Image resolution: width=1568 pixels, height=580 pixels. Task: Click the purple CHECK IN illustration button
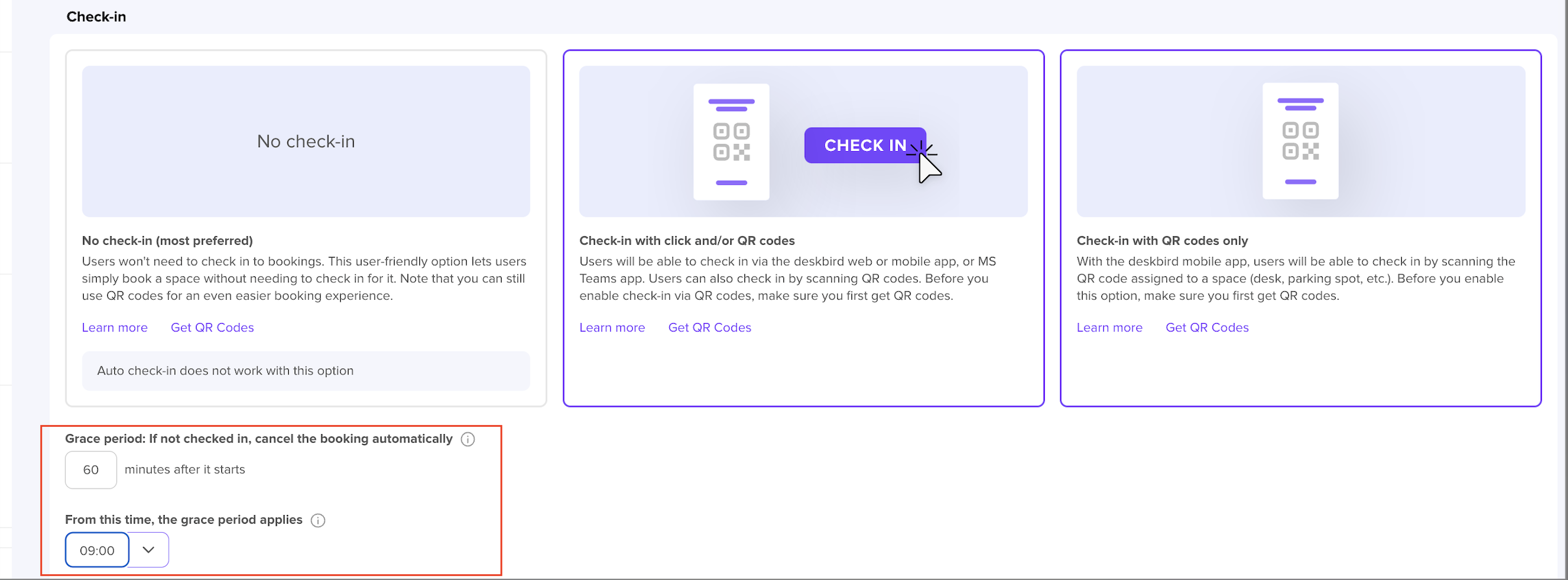pos(864,145)
